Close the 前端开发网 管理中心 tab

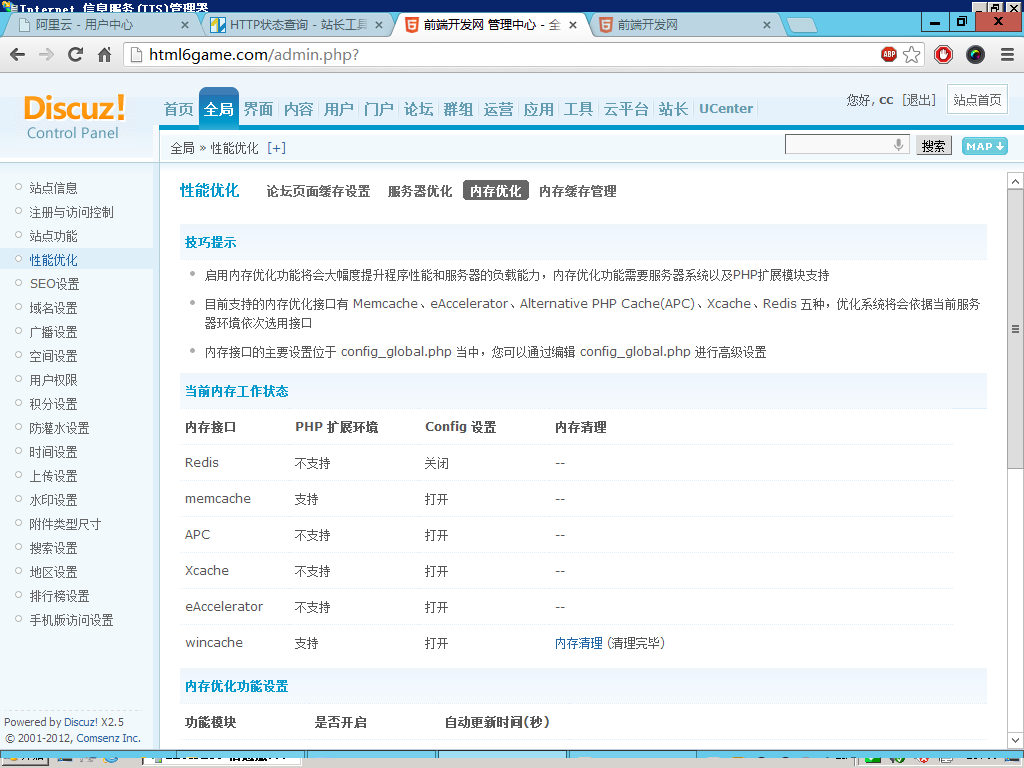(x=573, y=25)
